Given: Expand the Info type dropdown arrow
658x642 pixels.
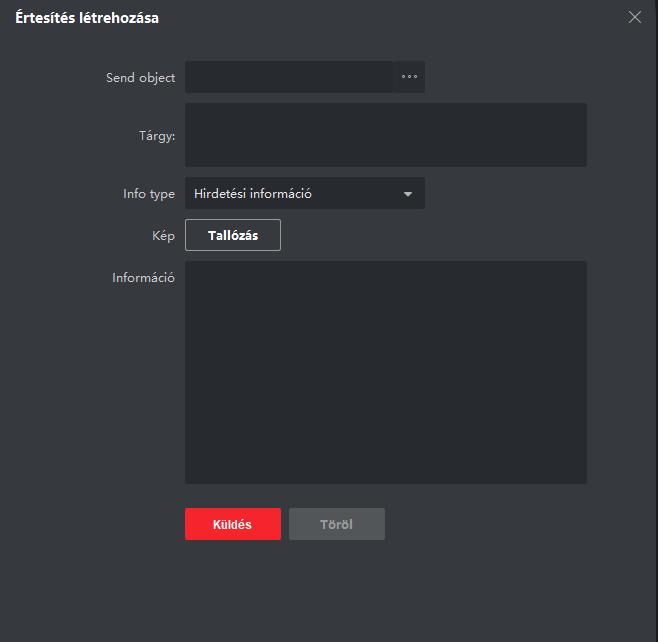Looking at the screenshot, I should pos(407,194).
